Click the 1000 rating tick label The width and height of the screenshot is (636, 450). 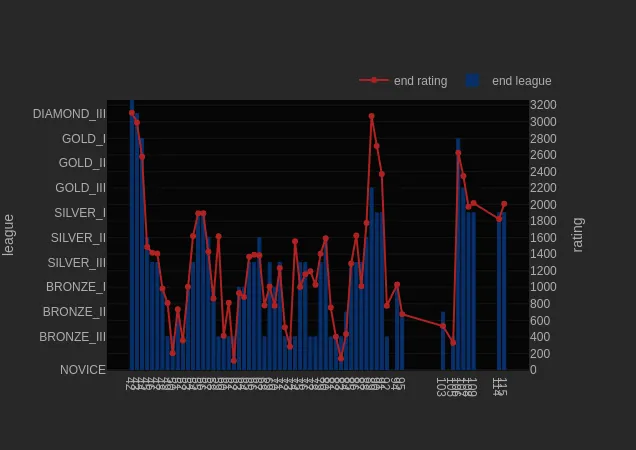coord(543,287)
